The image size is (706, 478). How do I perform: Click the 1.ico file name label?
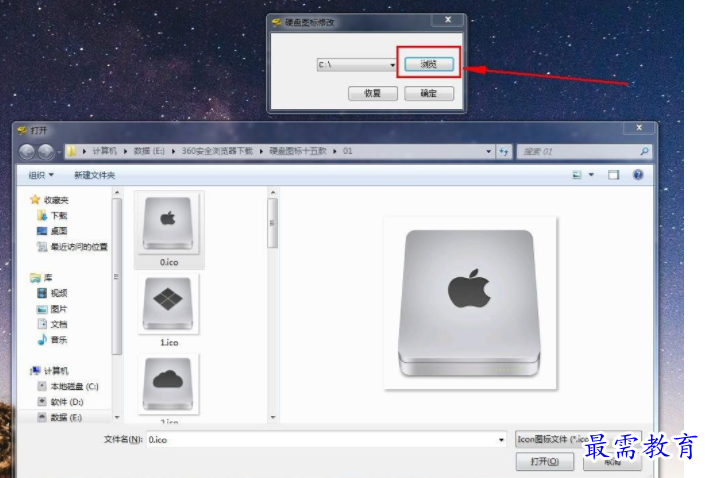coord(169,343)
